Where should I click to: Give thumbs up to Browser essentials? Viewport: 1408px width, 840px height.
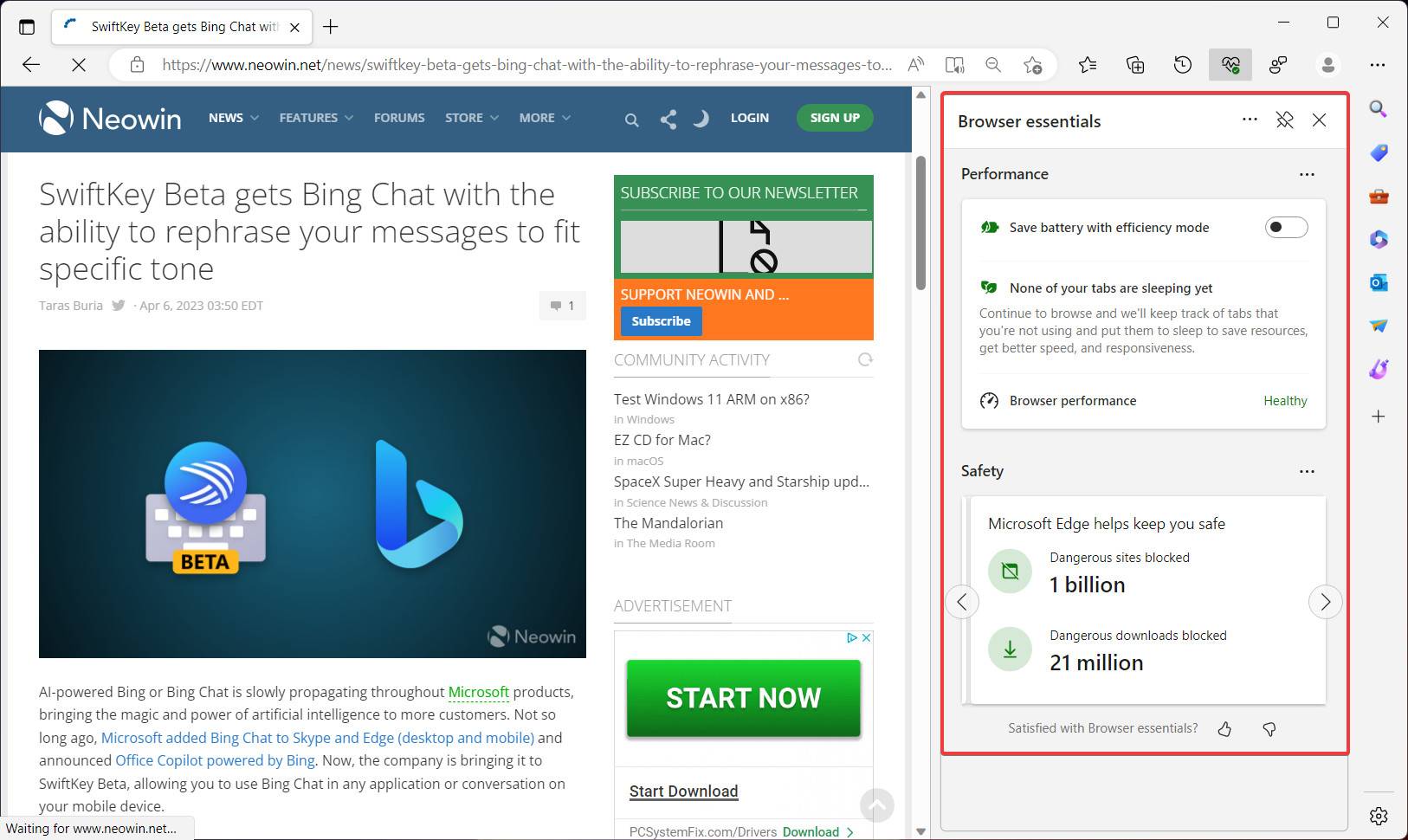(x=1224, y=728)
